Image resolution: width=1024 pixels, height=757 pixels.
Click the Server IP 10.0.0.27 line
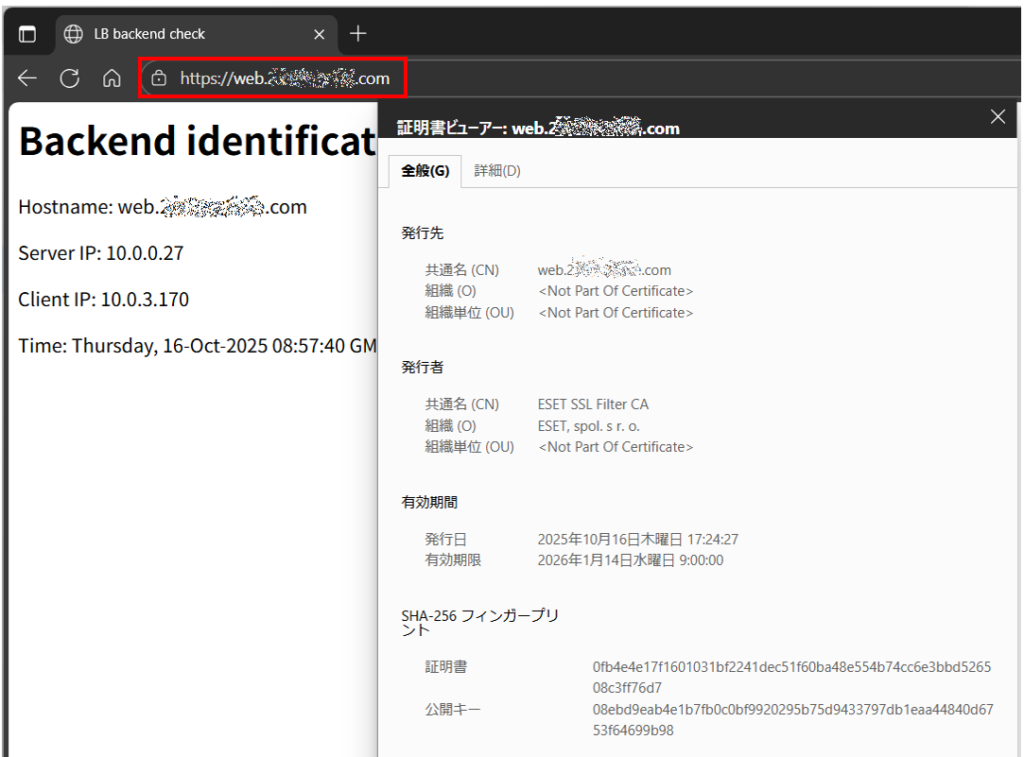point(101,253)
